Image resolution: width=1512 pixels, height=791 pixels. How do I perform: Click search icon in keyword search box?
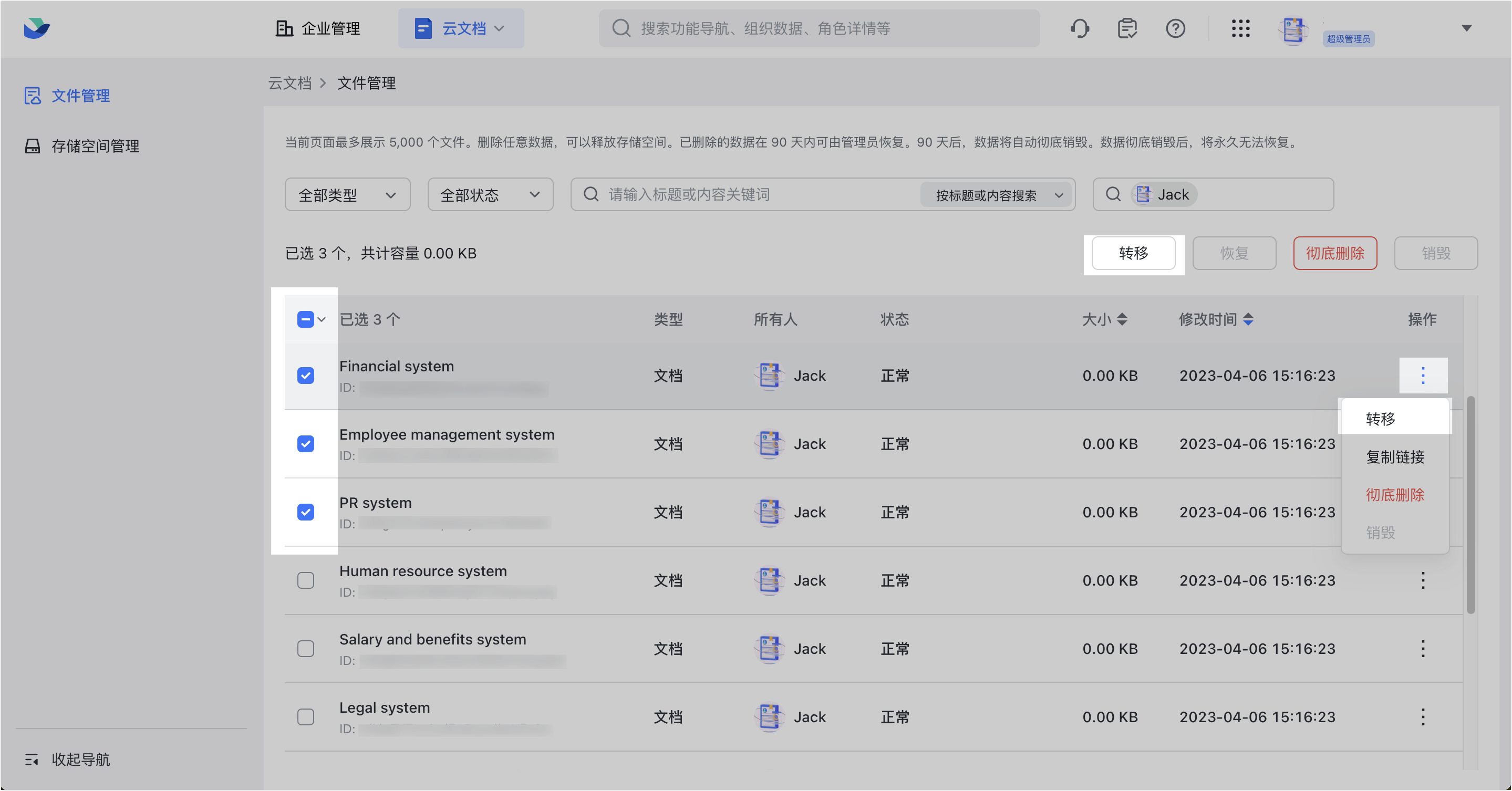591,194
